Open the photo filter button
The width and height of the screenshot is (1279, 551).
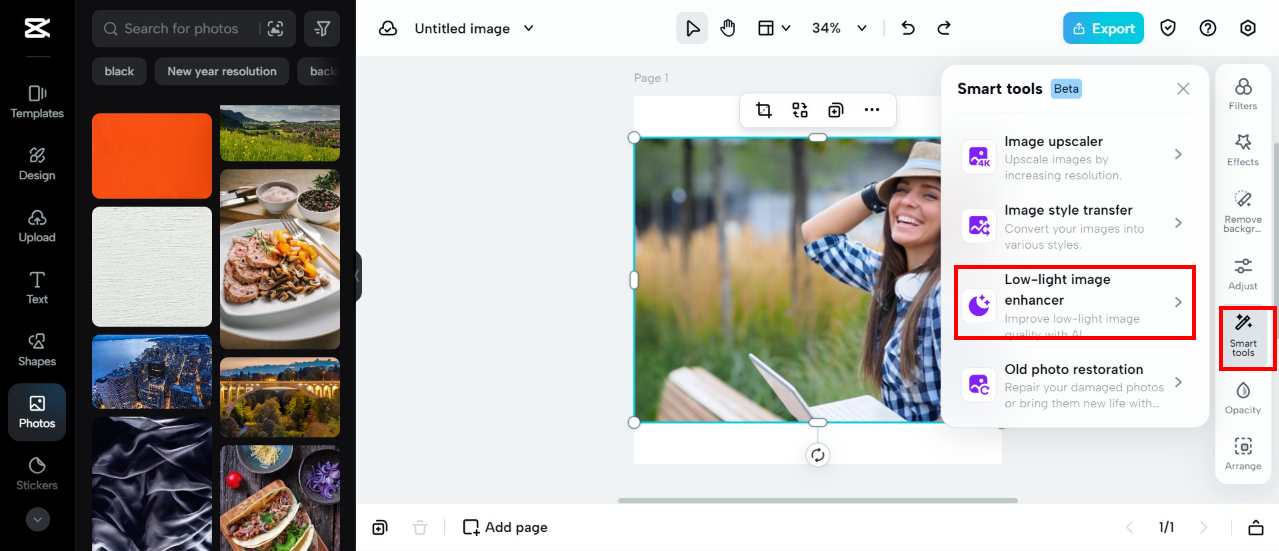[322, 29]
